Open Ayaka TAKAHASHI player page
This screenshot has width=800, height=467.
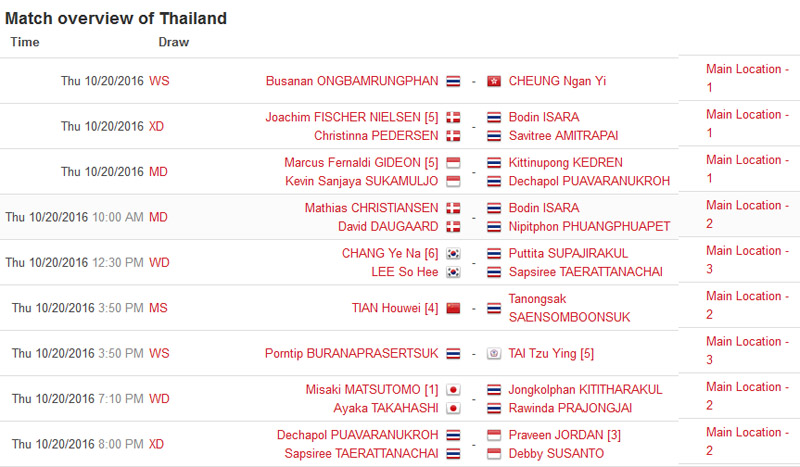click(x=386, y=408)
